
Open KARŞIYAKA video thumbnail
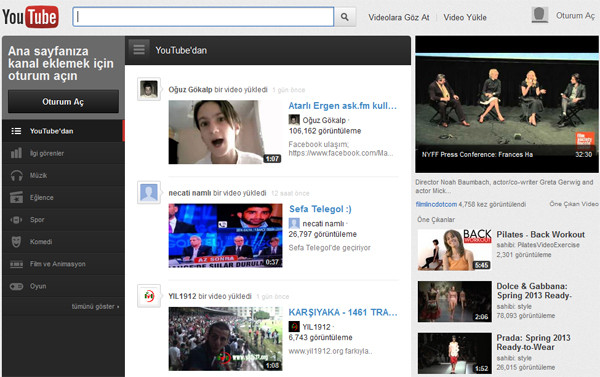225,339
